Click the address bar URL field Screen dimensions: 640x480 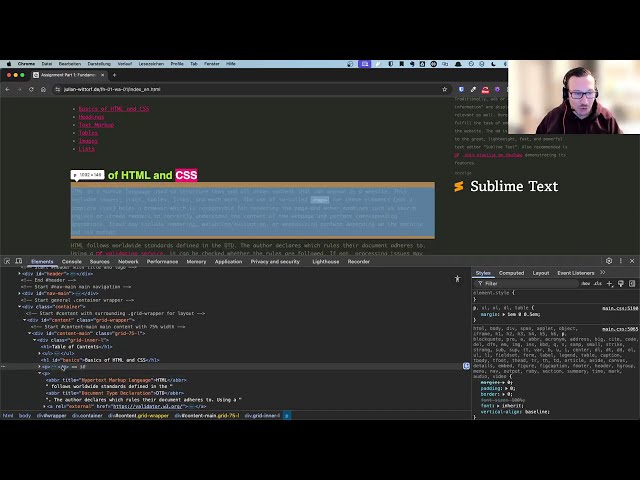(249, 89)
